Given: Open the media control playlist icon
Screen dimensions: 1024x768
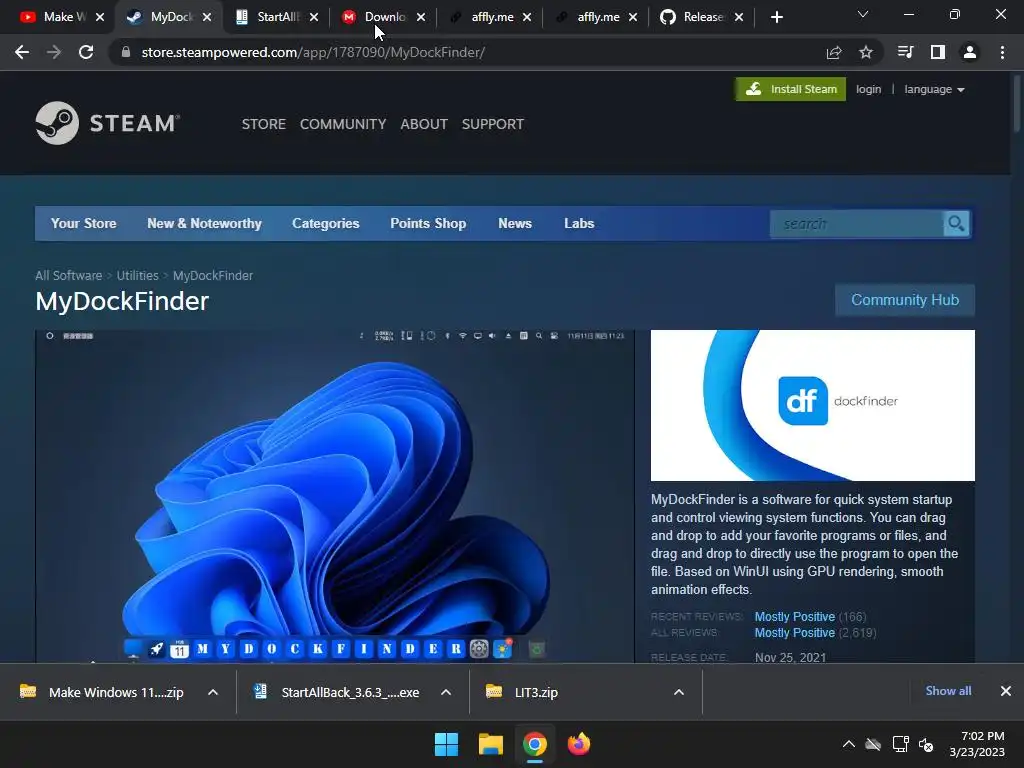Looking at the screenshot, I should coord(905,52).
